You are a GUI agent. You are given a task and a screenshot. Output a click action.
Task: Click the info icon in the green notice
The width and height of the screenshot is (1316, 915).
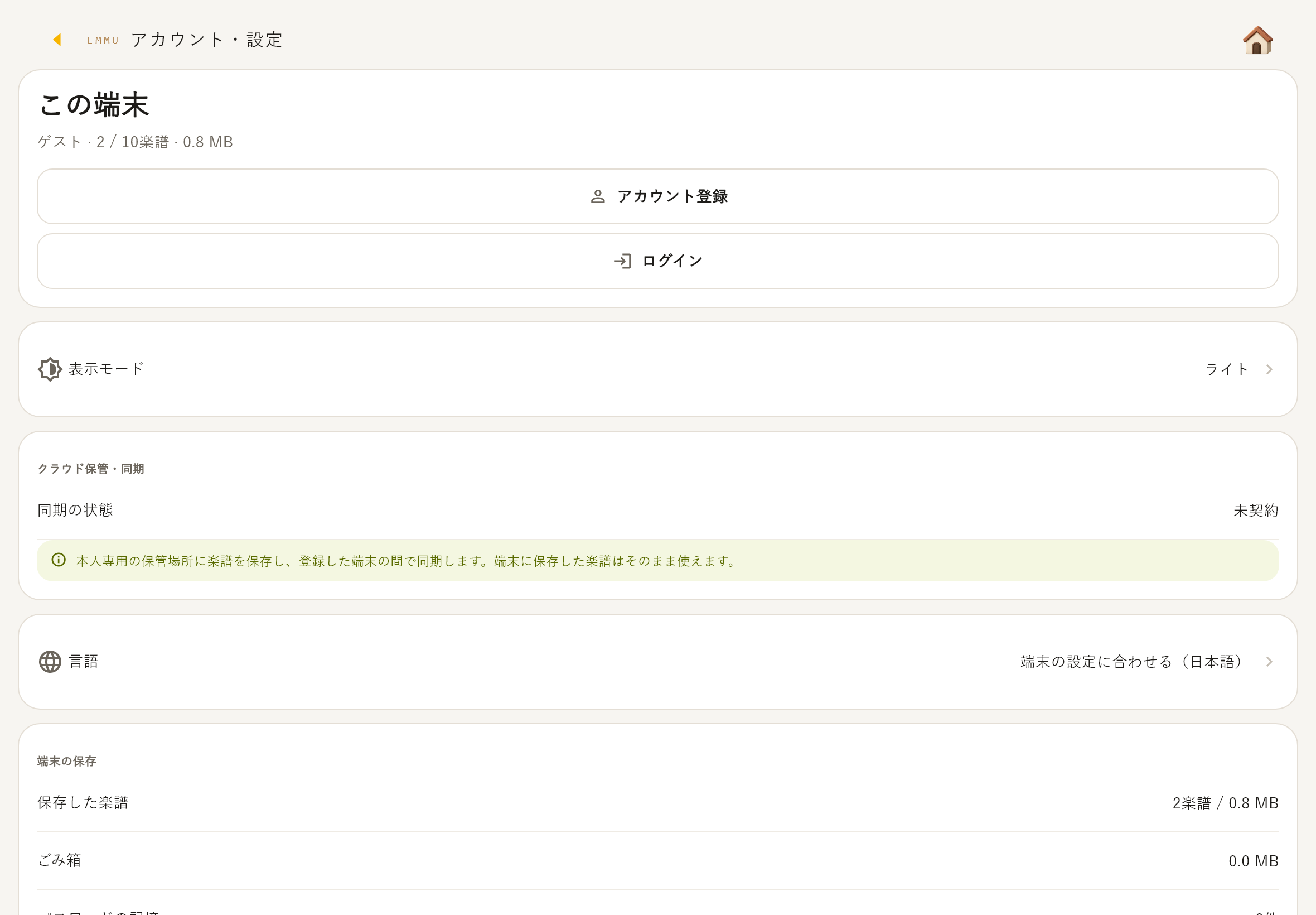[x=59, y=560]
